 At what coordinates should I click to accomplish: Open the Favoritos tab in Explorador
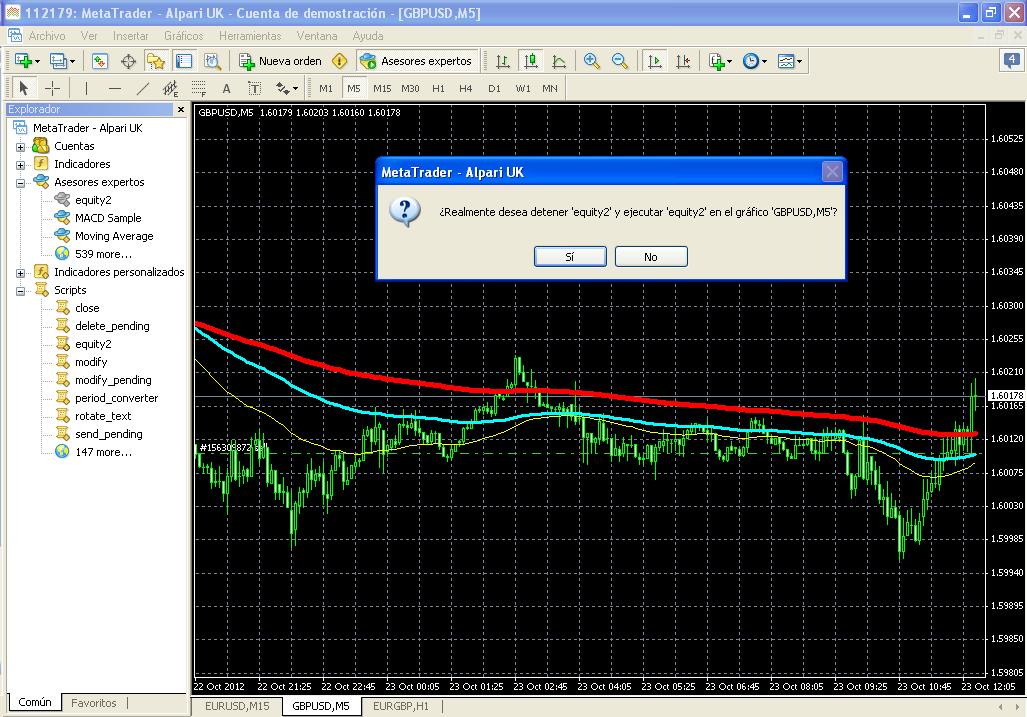93,703
